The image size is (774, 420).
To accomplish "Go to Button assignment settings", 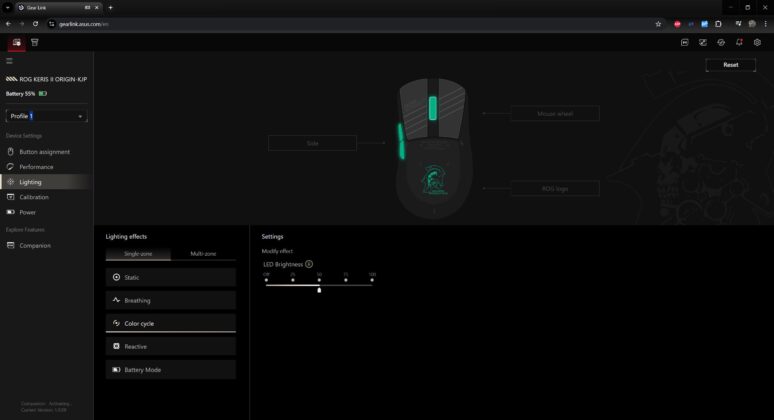I will click(x=46, y=152).
